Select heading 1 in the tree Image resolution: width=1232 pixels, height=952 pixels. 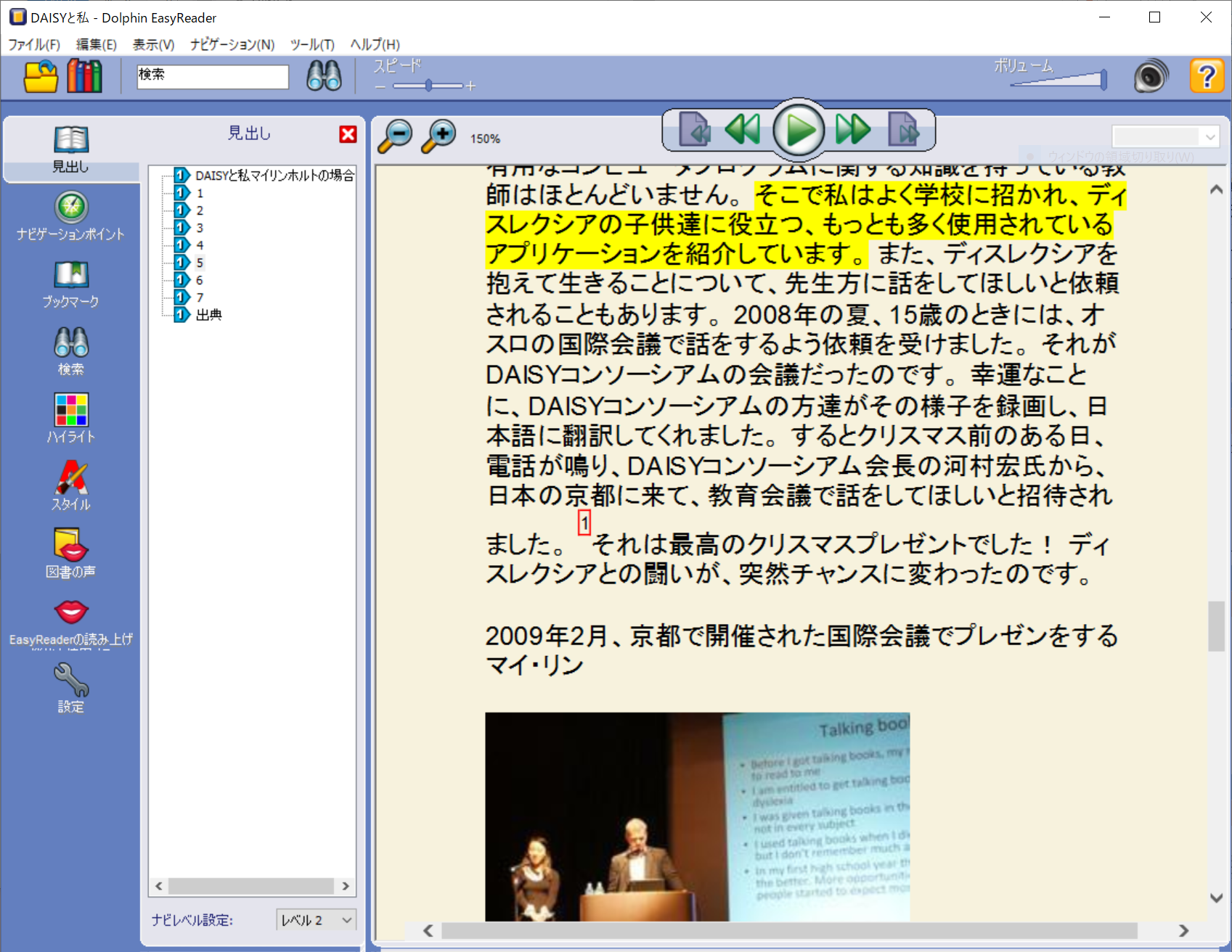tap(200, 193)
